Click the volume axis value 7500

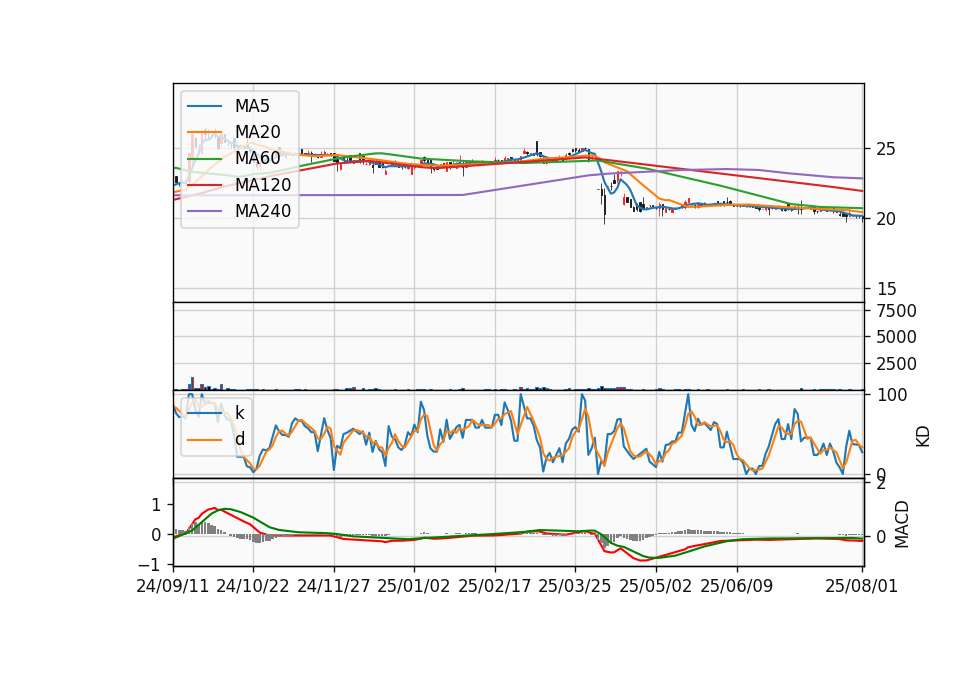[x=896, y=311]
